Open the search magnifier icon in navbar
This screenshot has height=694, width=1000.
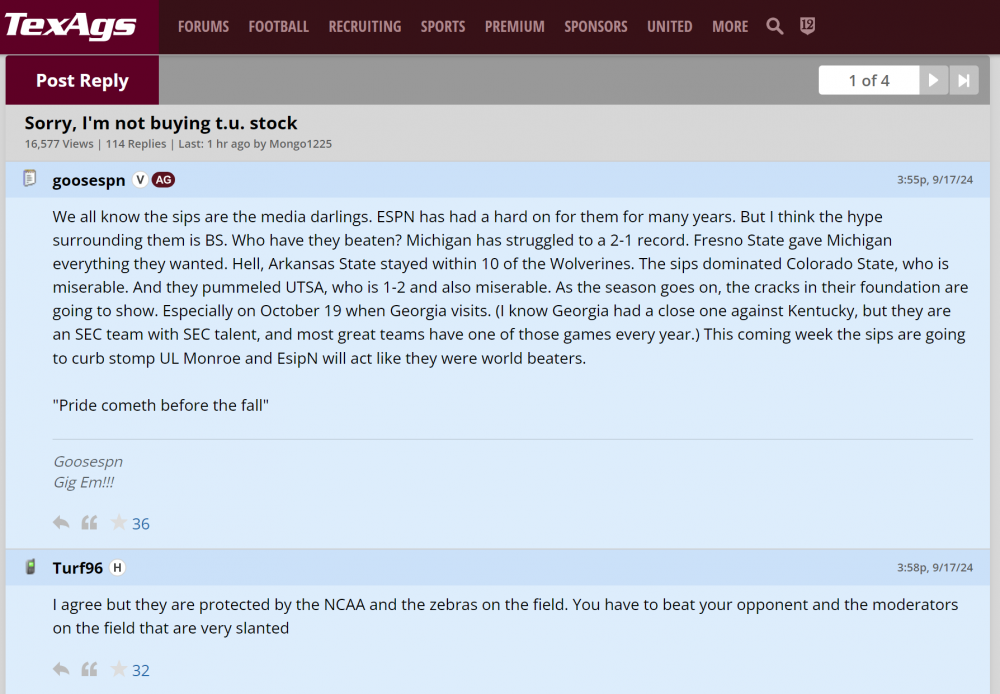click(775, 27)
